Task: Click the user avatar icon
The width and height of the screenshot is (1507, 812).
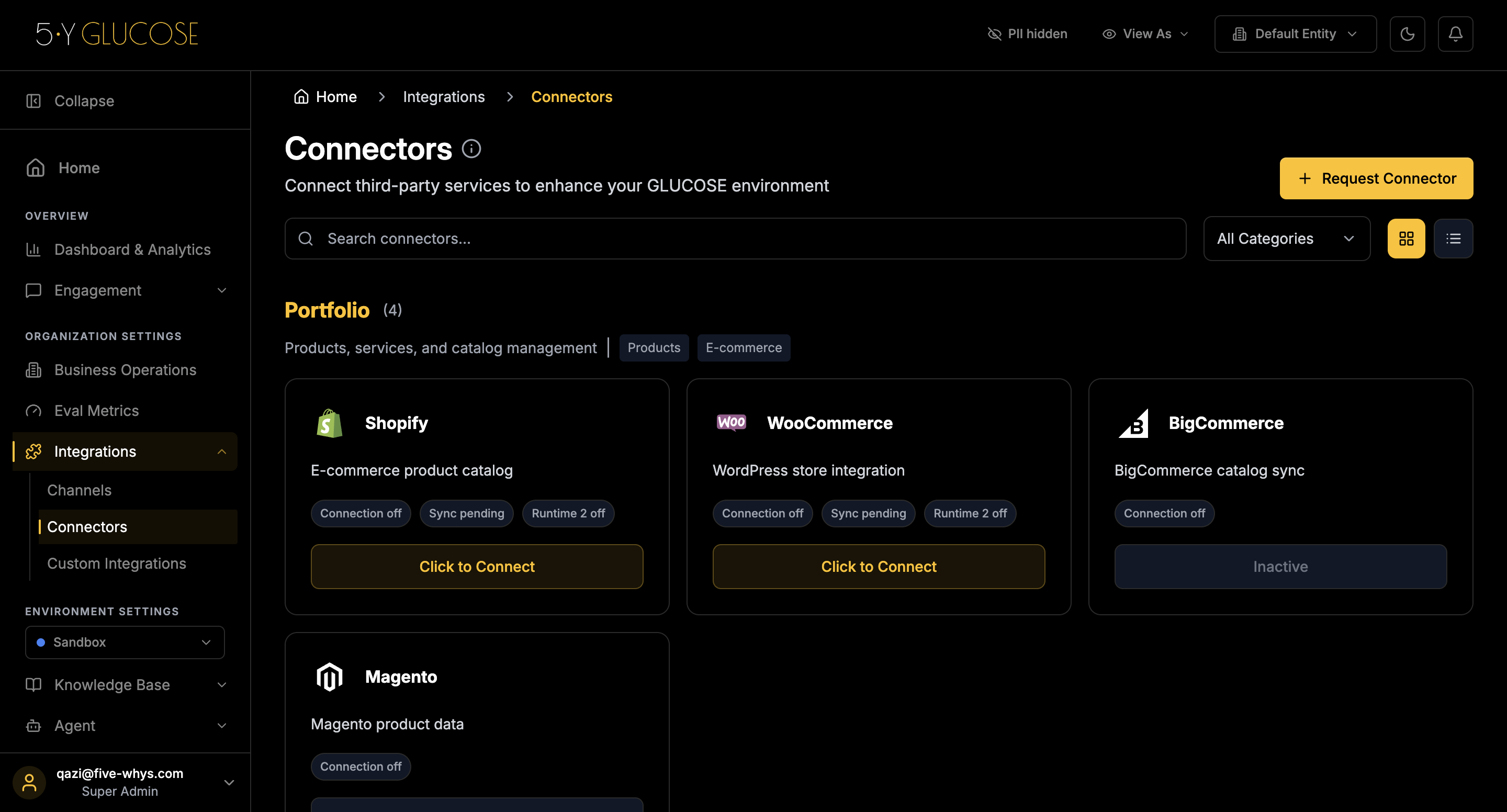Action: pos(29,782)
